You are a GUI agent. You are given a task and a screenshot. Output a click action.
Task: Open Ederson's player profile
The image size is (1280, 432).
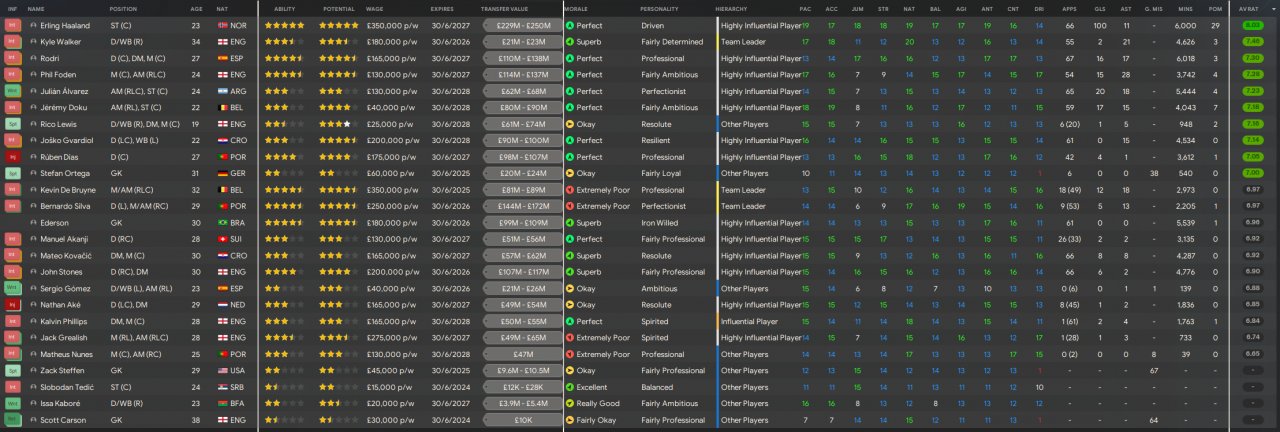pos(55,223)
